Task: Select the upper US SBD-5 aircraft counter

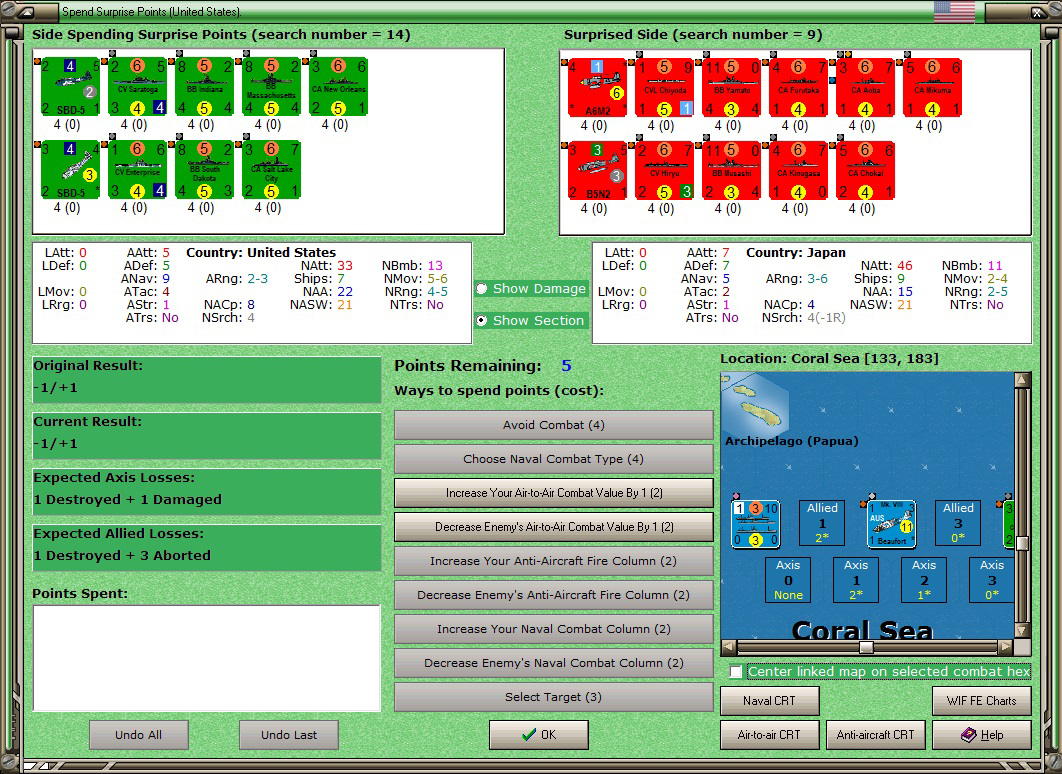Action: (70, 87)
